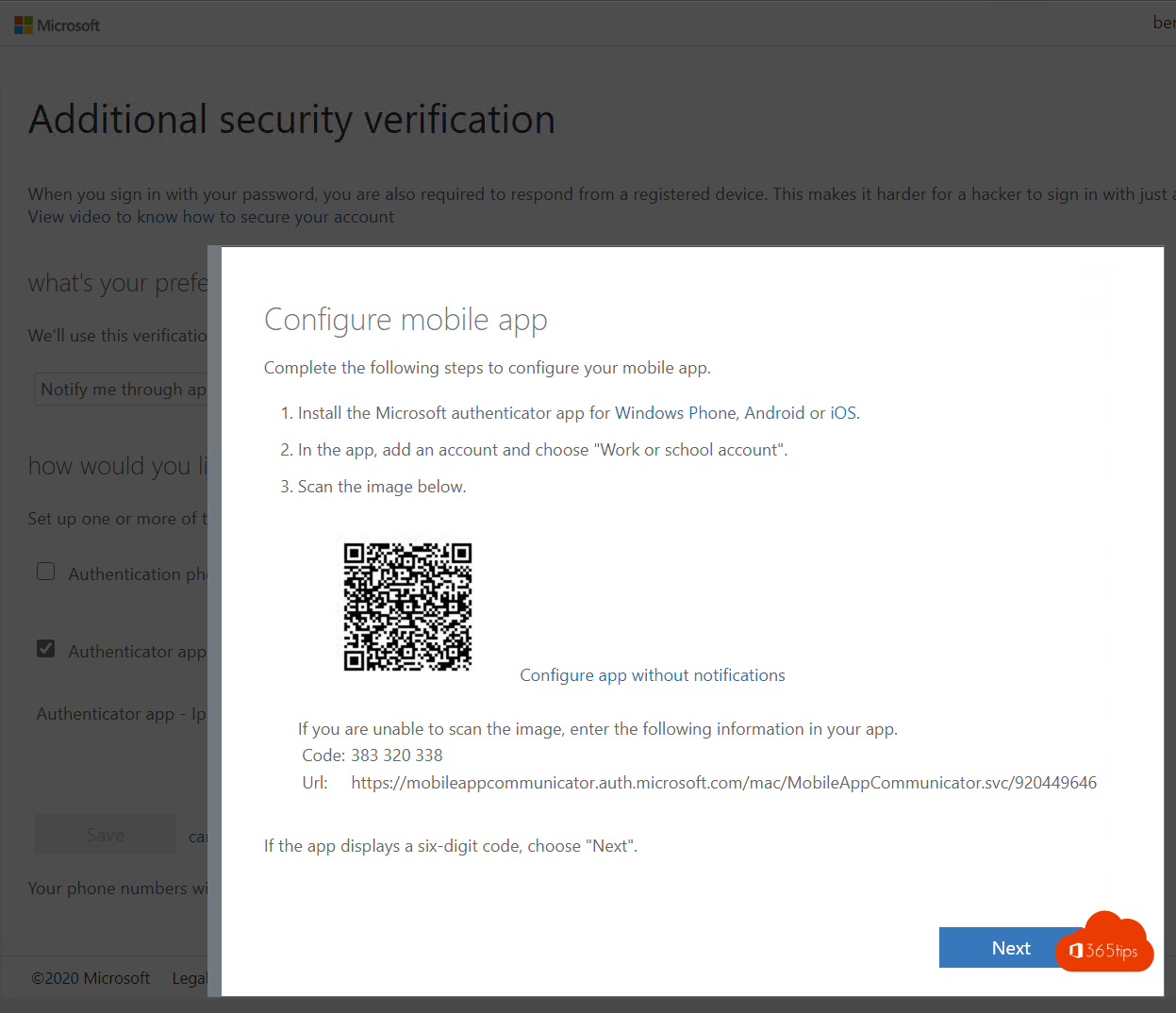Click the ©2020 Microsoft footer text
Viewport: 1176px width, 1013px height.
coord(91,978)
